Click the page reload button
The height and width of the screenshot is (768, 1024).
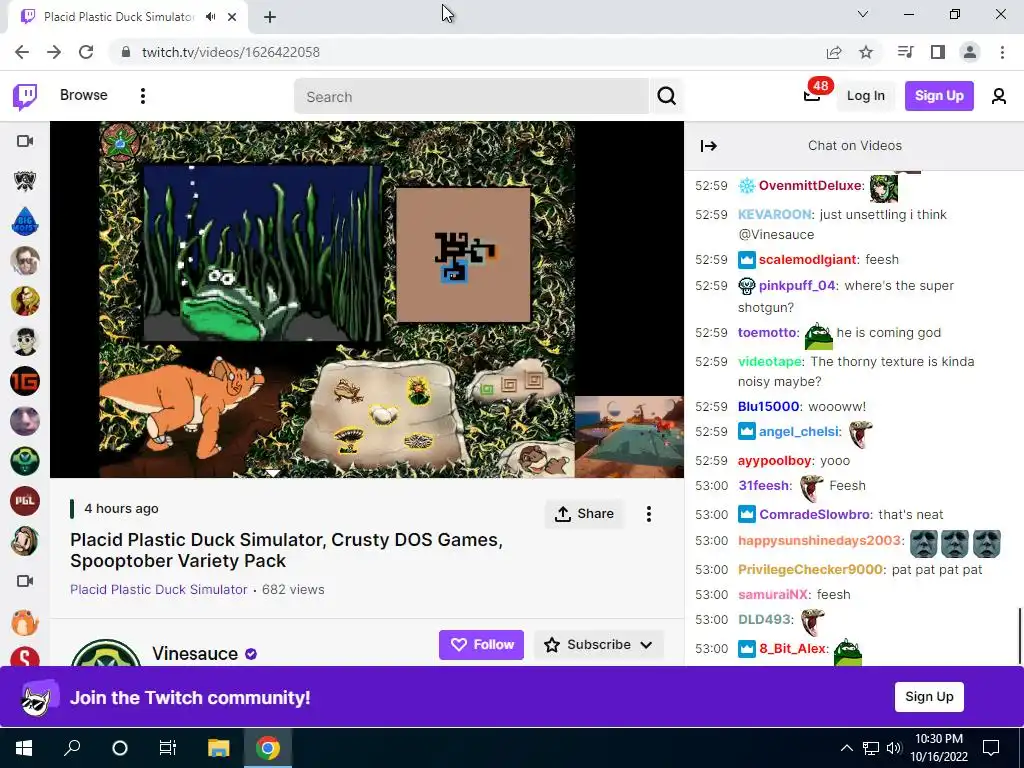click(x=86, y=52)
